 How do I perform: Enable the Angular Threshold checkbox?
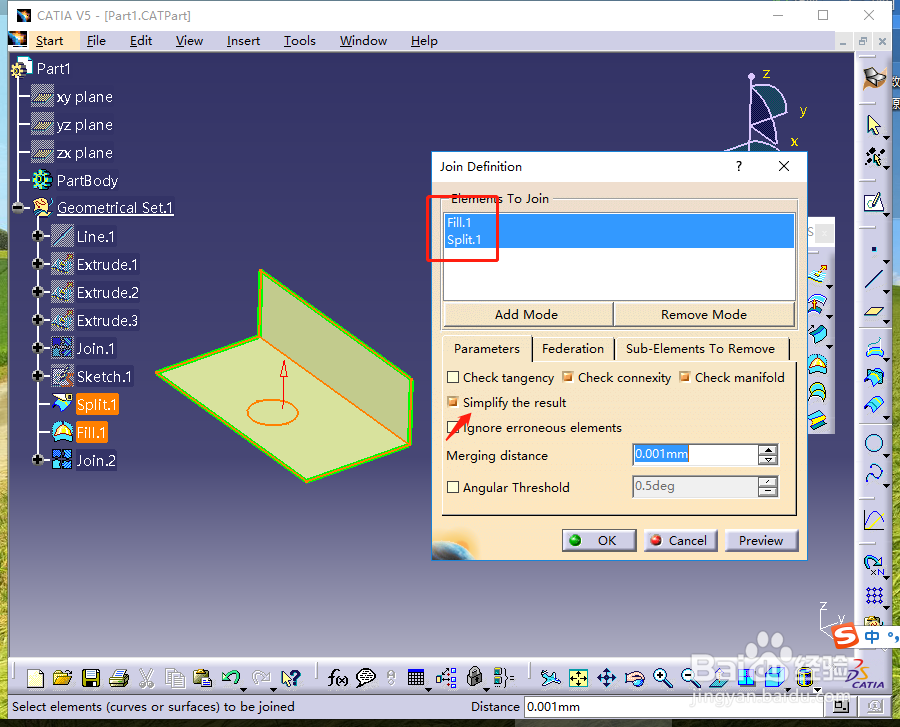pos(453,487)
